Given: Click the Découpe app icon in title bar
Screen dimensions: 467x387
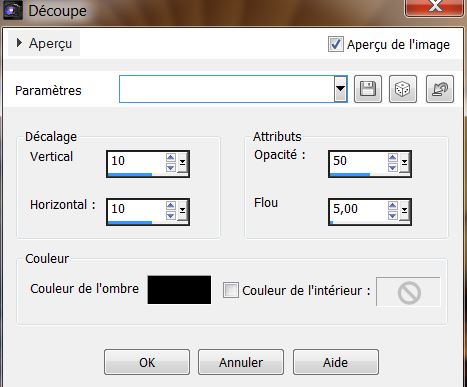Looking at the screenshot, I should click(x=12, y=10).
